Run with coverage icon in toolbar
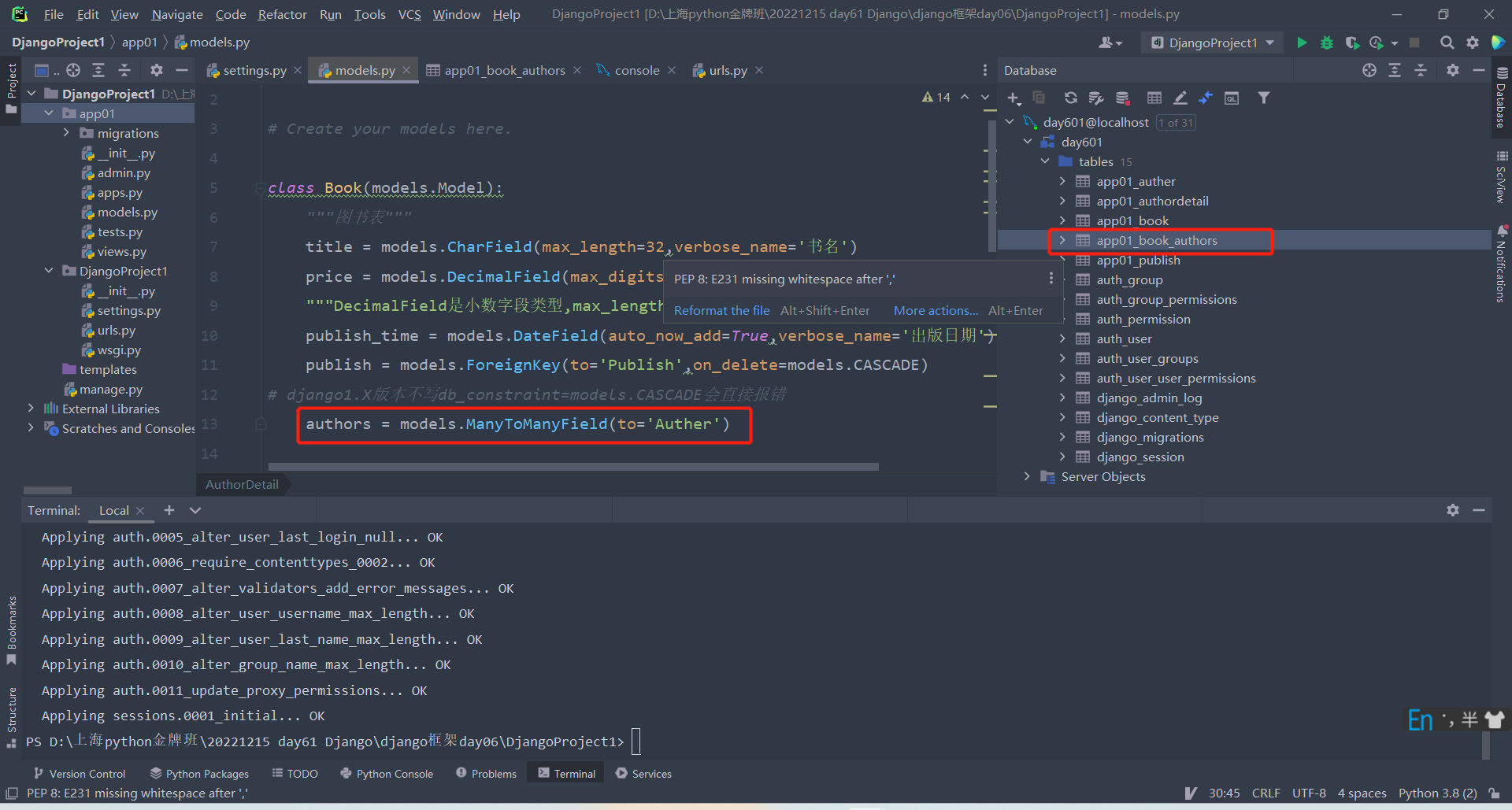Viewport: 1512px width, 810px height. pos(1352,43)
